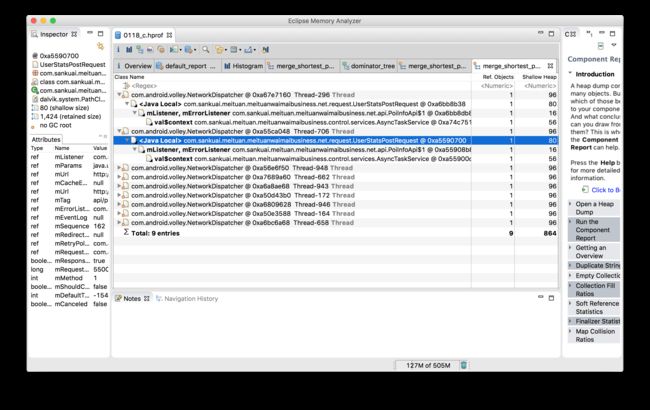Screen dimensions: 650x410
Task: Maximize the Notes panel
Action: 551,298
